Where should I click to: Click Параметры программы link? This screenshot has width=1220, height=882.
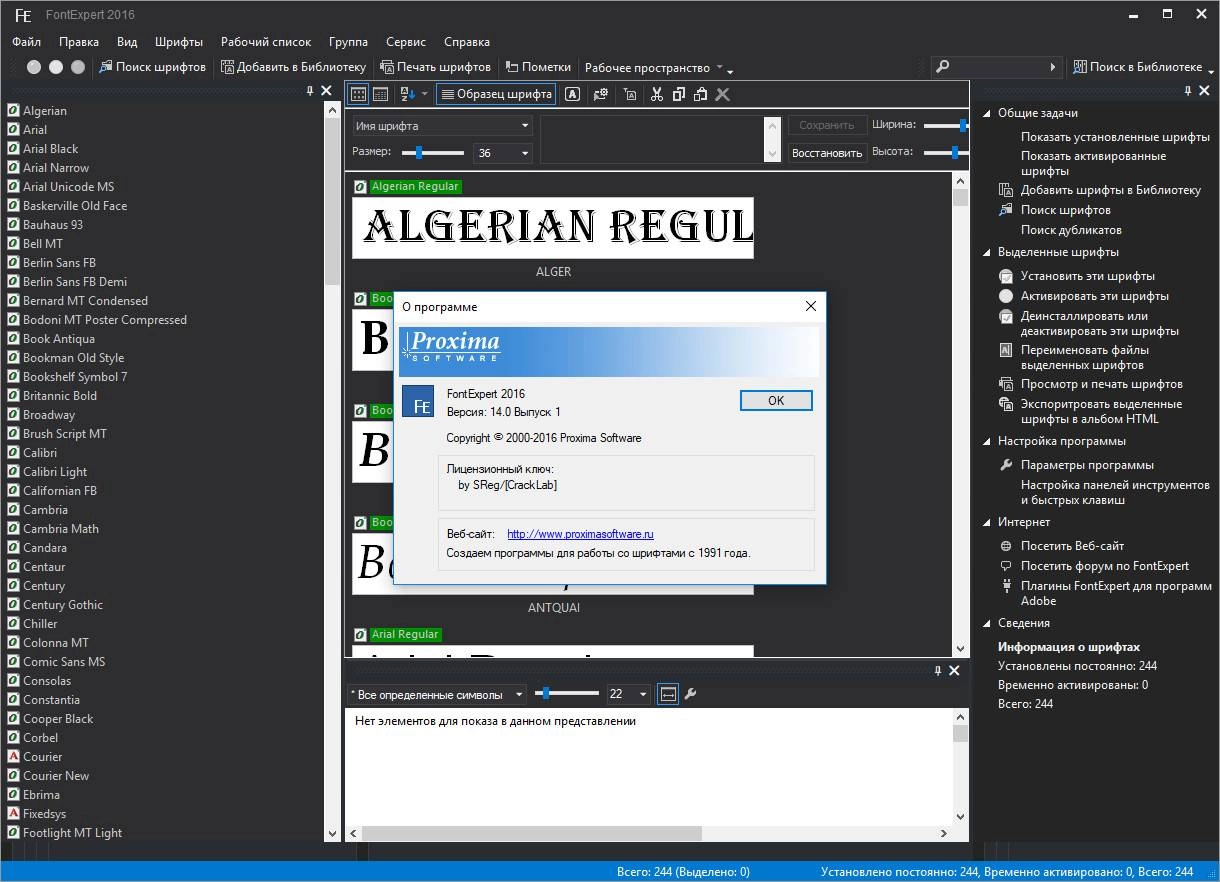pyautogui.click(x=1087, y=465)
